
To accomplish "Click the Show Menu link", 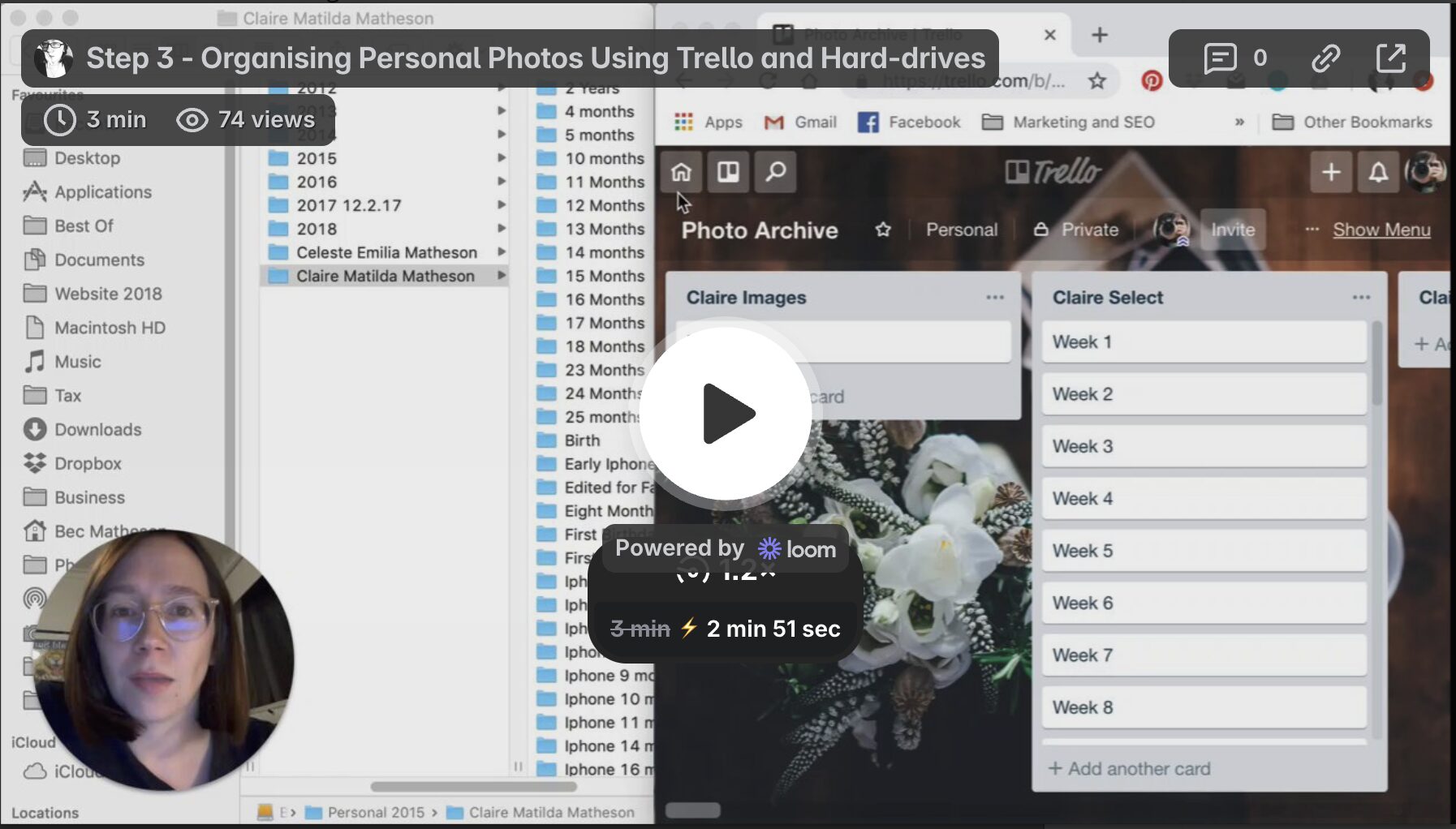I will 1381,230.
